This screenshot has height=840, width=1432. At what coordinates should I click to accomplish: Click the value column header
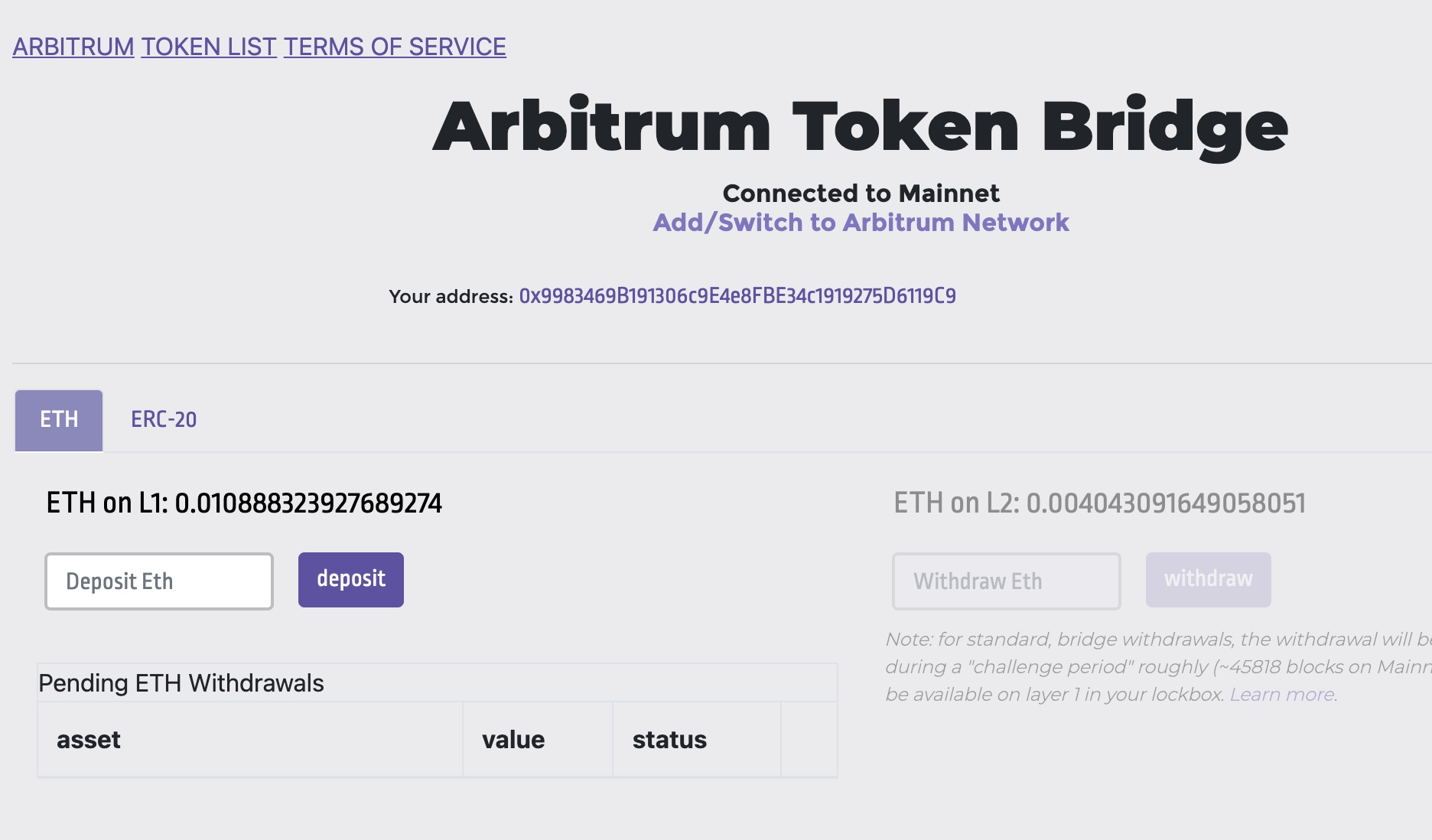click(513, 740)
